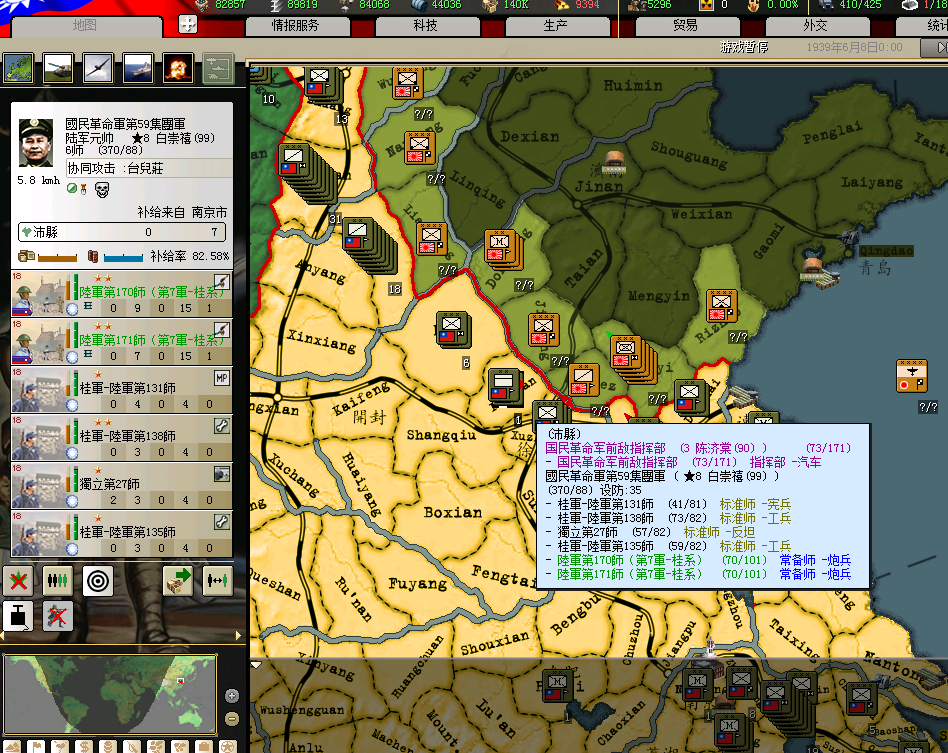Screen dimensions: 948x753
Task: Select the naval units filter with warship icon
Action: pos(138,68)
